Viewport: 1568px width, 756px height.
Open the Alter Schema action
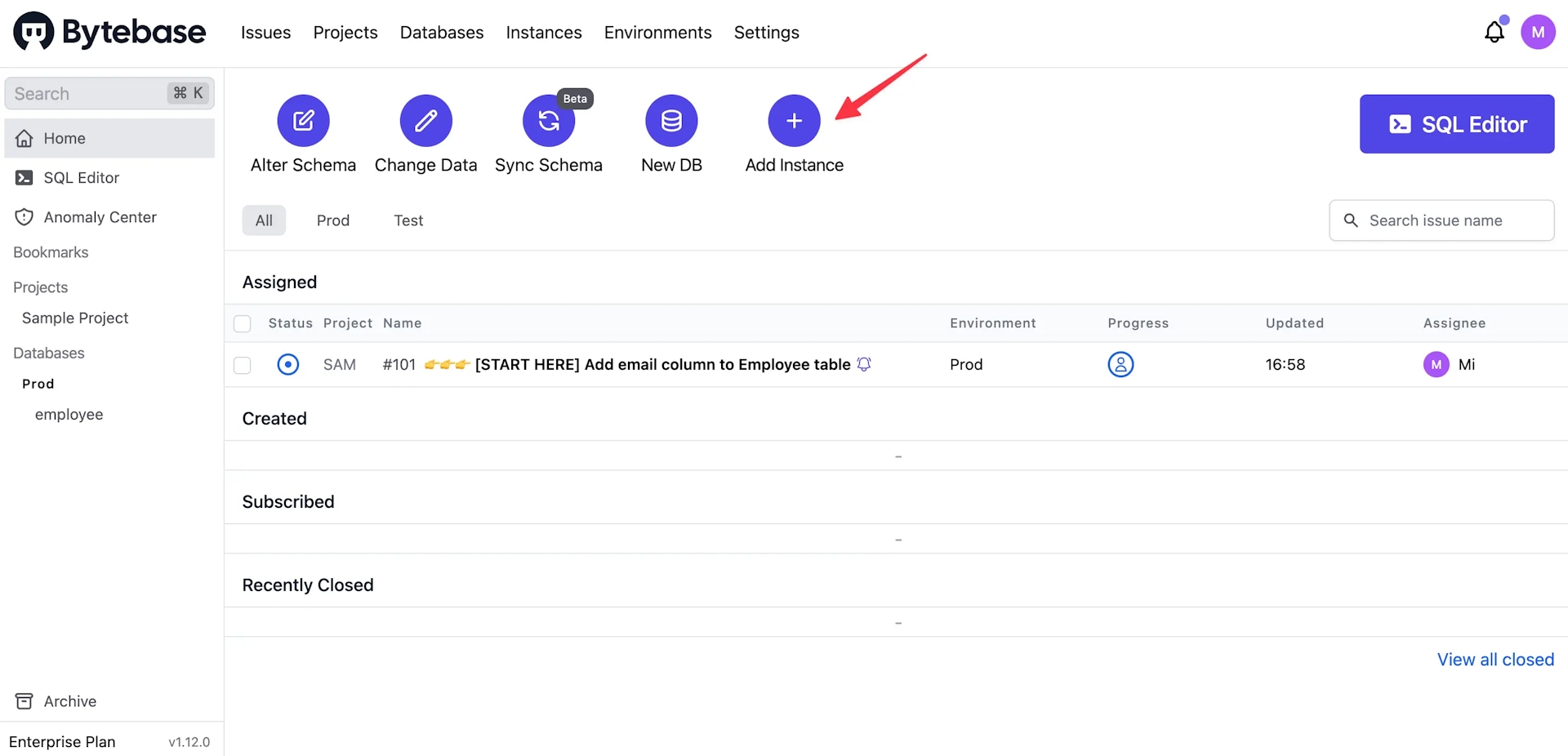click(x=303, y=121)
